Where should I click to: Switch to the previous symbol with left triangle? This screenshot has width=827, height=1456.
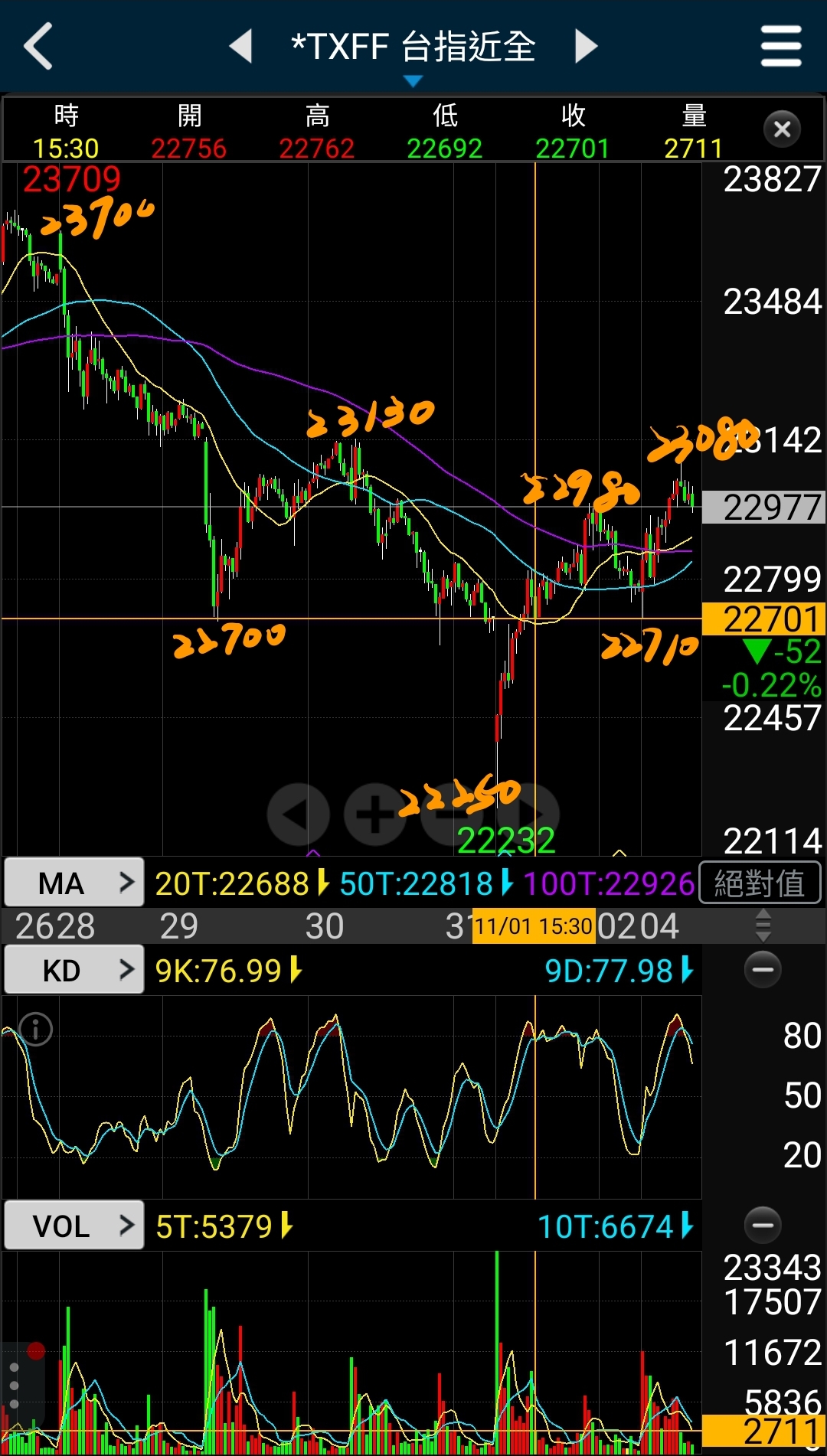(241, 46)
